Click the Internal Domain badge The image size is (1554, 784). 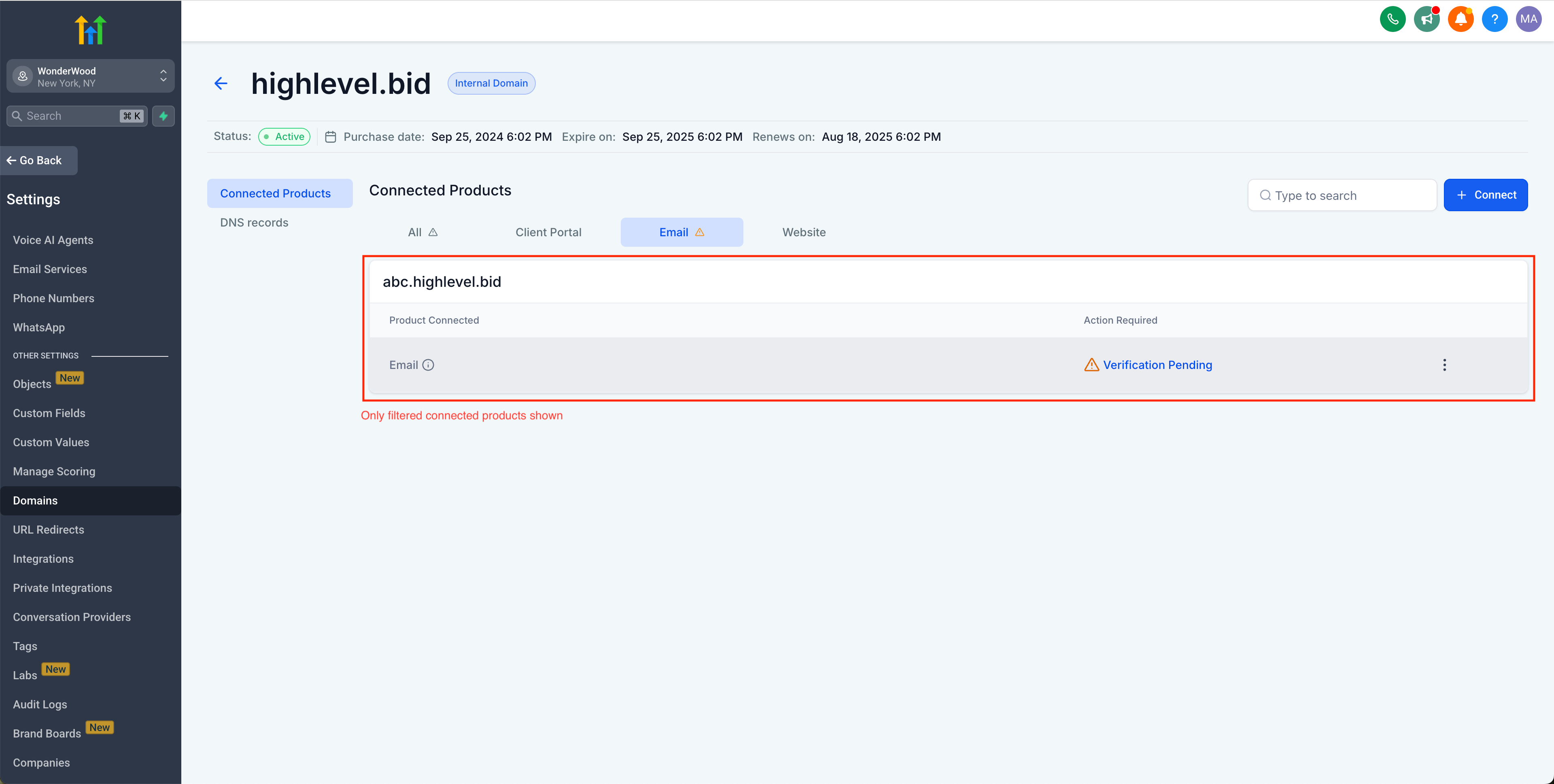[491, 83]
